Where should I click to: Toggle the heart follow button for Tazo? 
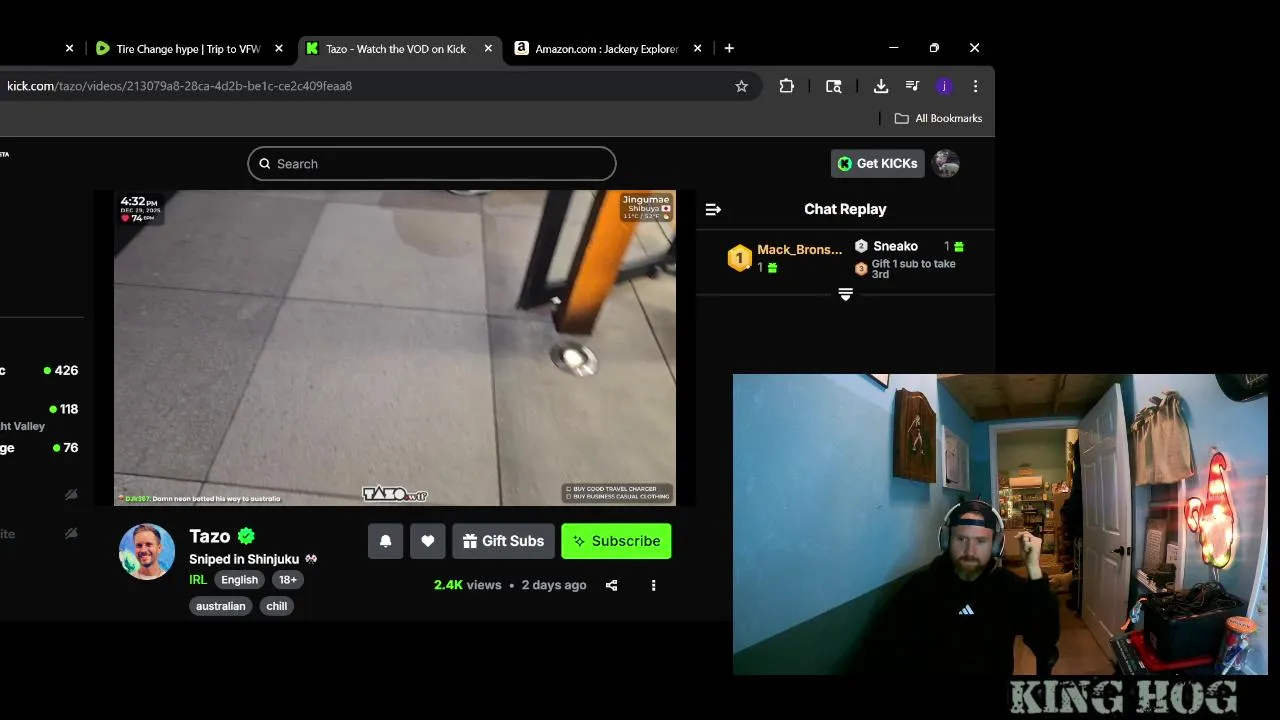(427, 541)
